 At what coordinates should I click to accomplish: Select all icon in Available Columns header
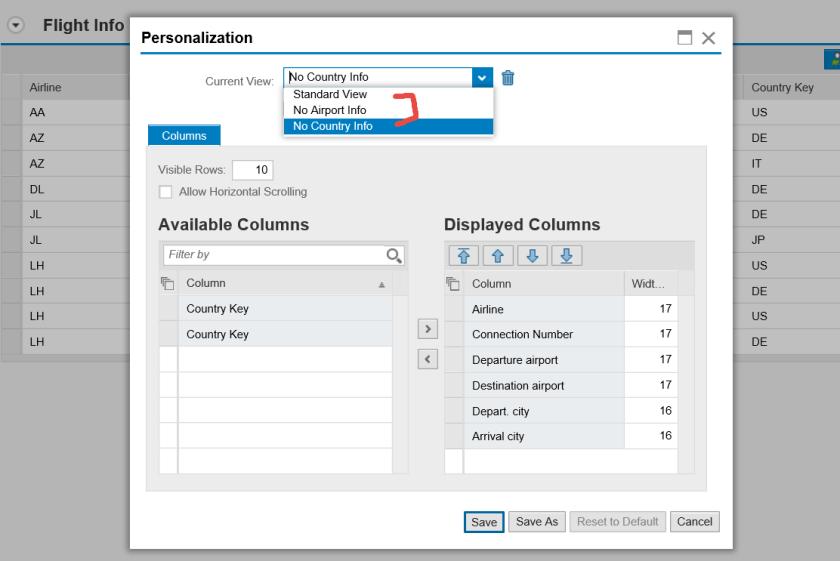tap(167, 284)
